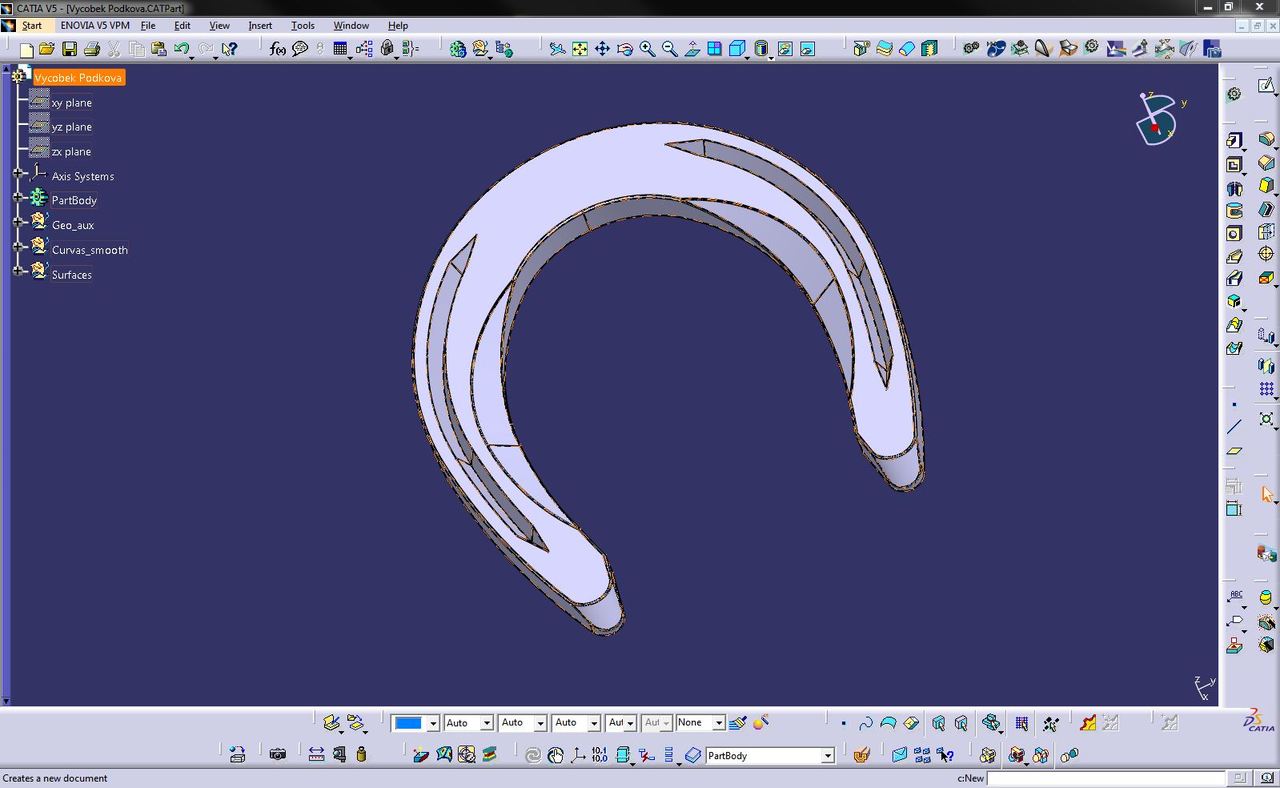Open the PartBody body selector combo

[x=770, y=756]
